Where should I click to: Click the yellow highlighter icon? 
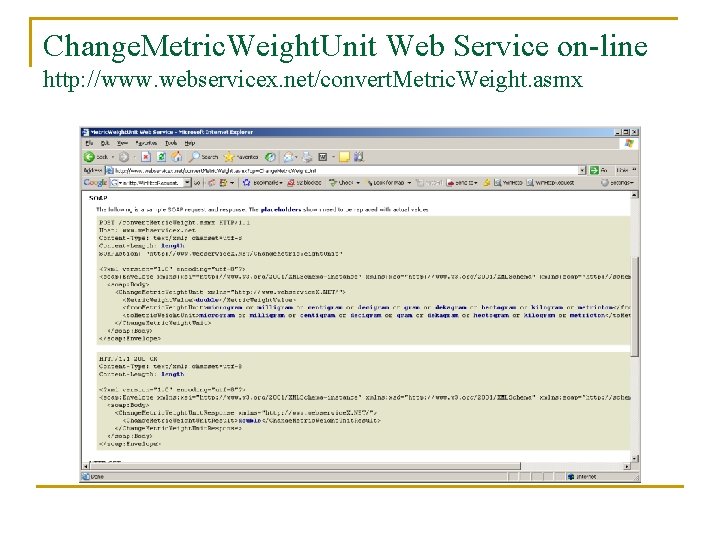click(486, 183)
